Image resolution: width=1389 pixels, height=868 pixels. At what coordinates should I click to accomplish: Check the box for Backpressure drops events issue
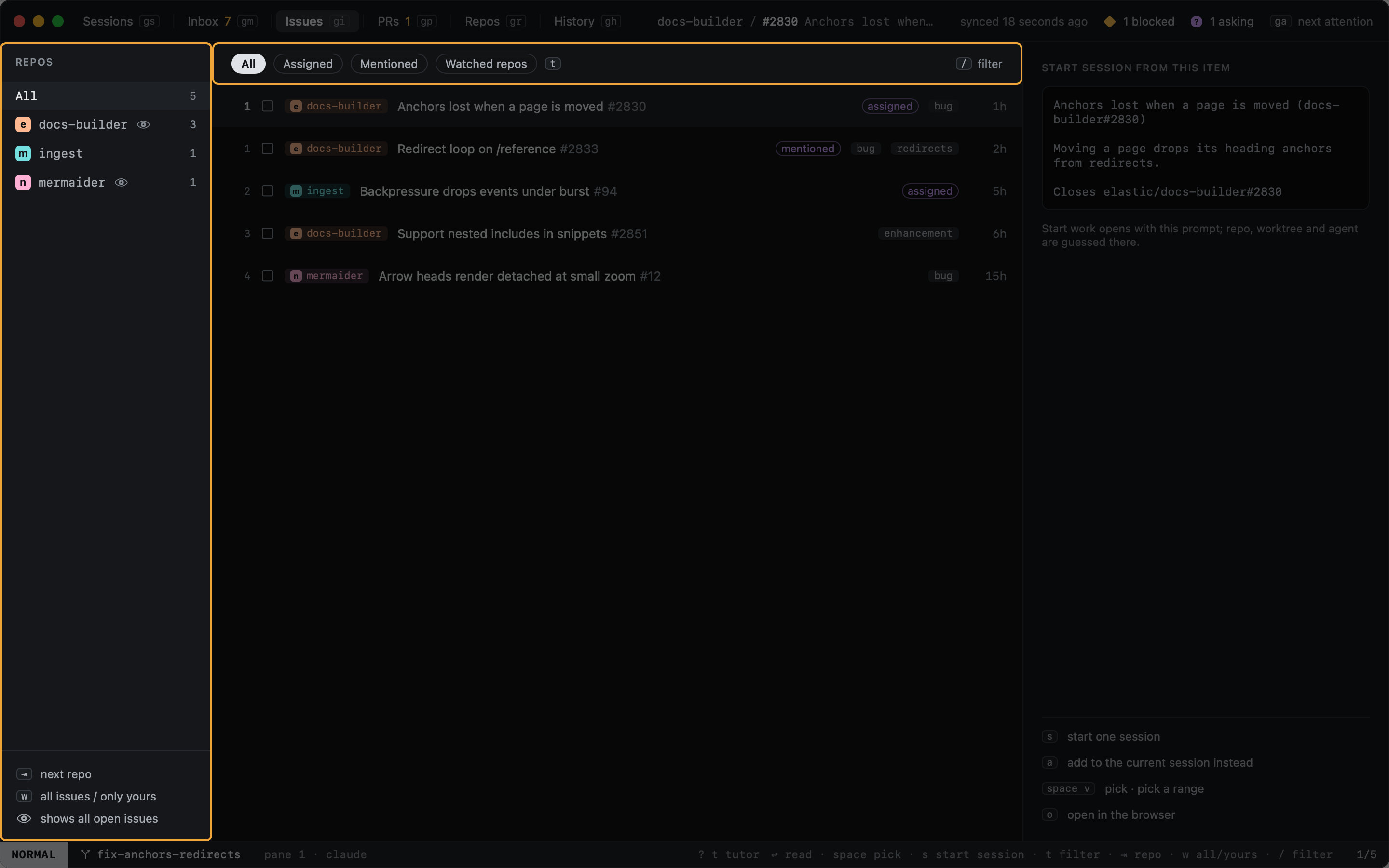pyautogui.click(x=268, y=191)
